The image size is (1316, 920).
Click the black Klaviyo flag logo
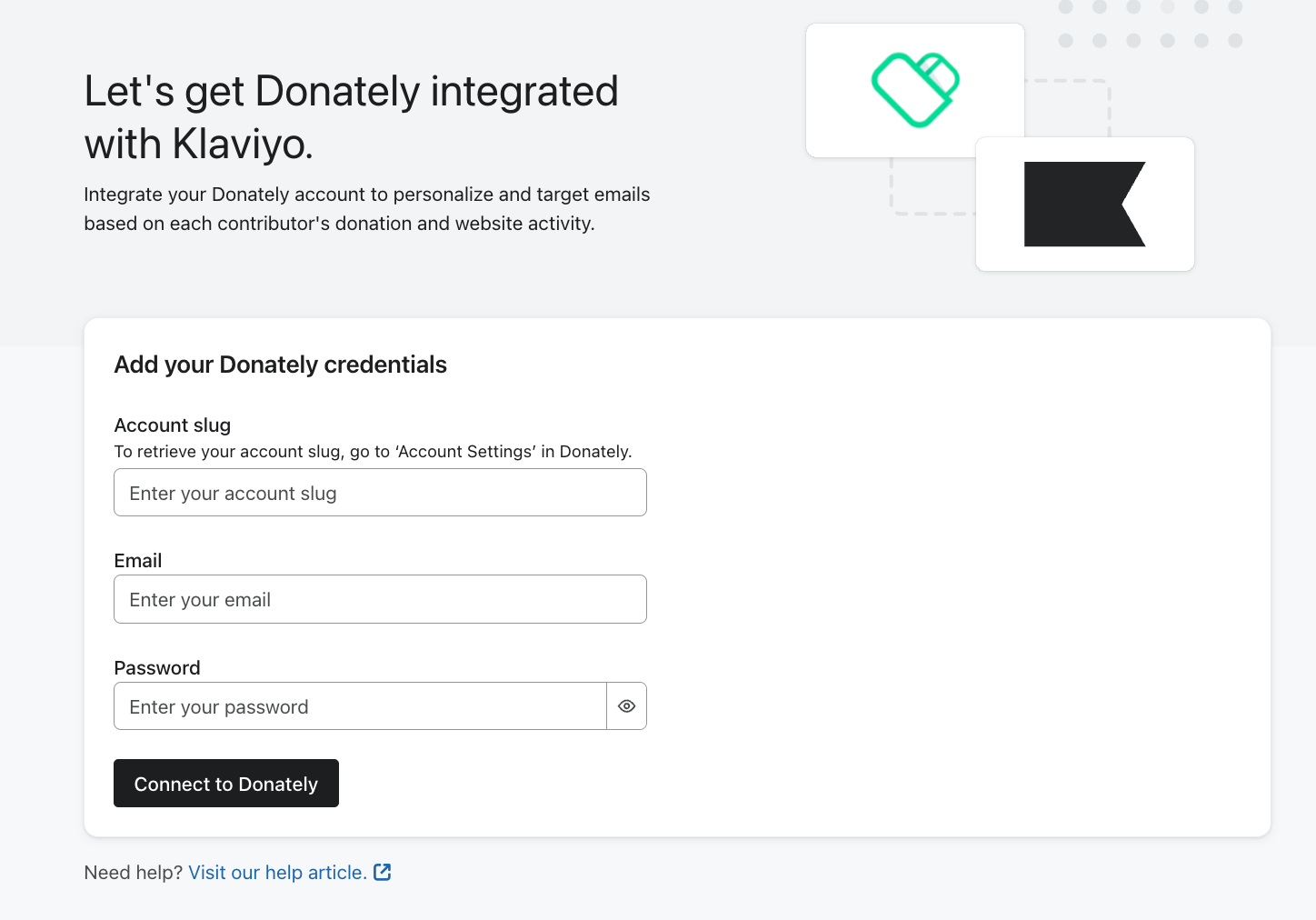click(x=1084, y=205)
